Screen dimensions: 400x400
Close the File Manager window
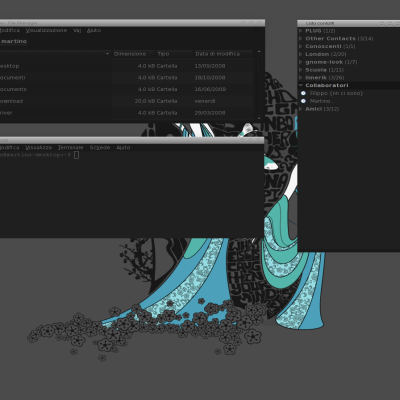(x=259, y=23)
